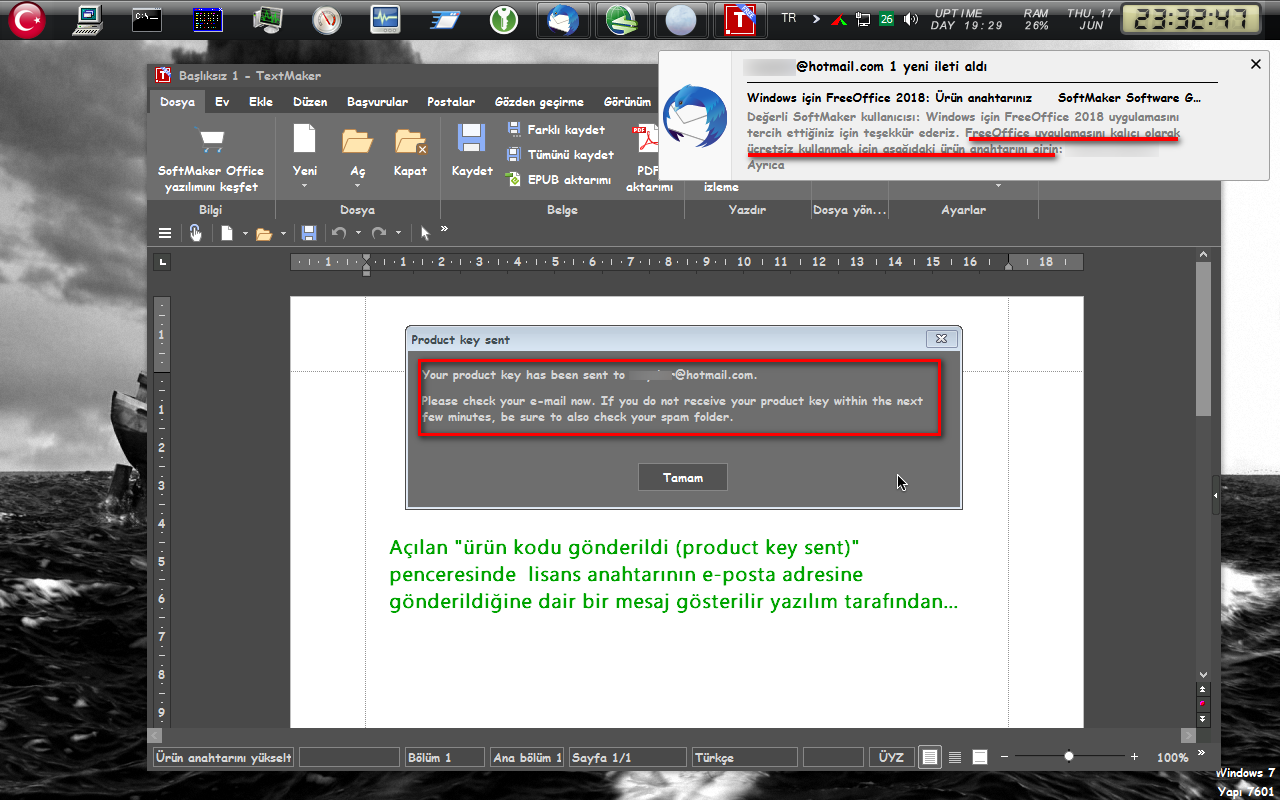Switch to the Düzen ribbon tab
Screen dimensions: 1280x800
pos(310,102)
